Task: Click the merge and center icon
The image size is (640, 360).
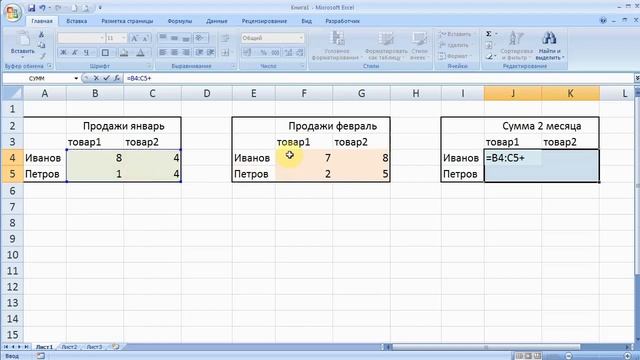Action: [x=226, y=53]
